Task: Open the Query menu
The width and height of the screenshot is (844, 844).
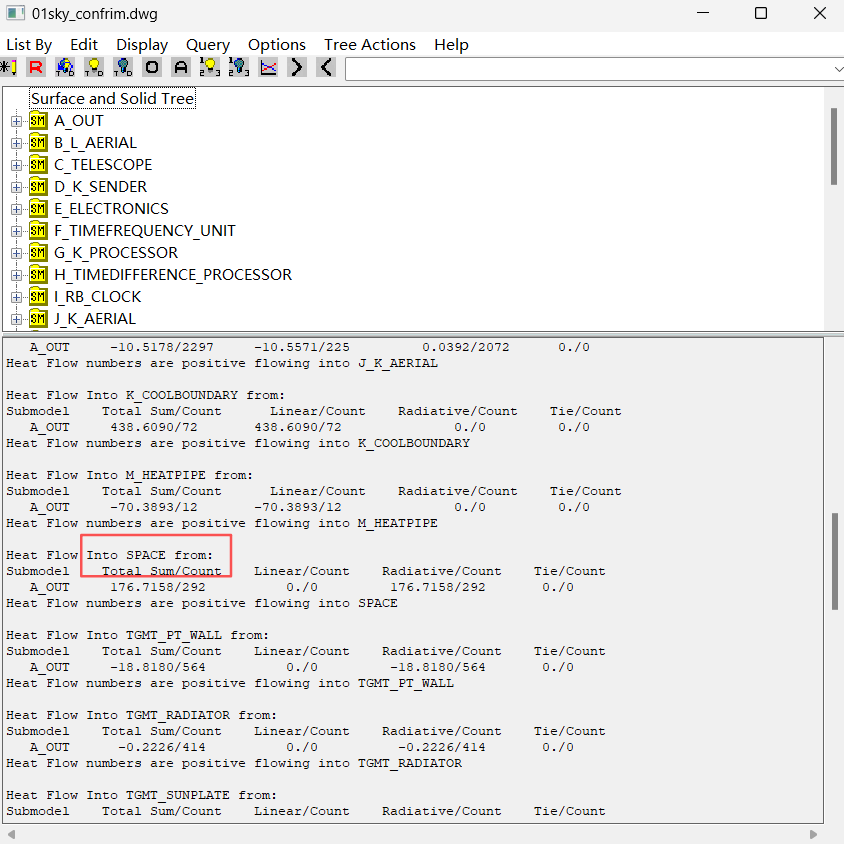Action: click(207, 45)
